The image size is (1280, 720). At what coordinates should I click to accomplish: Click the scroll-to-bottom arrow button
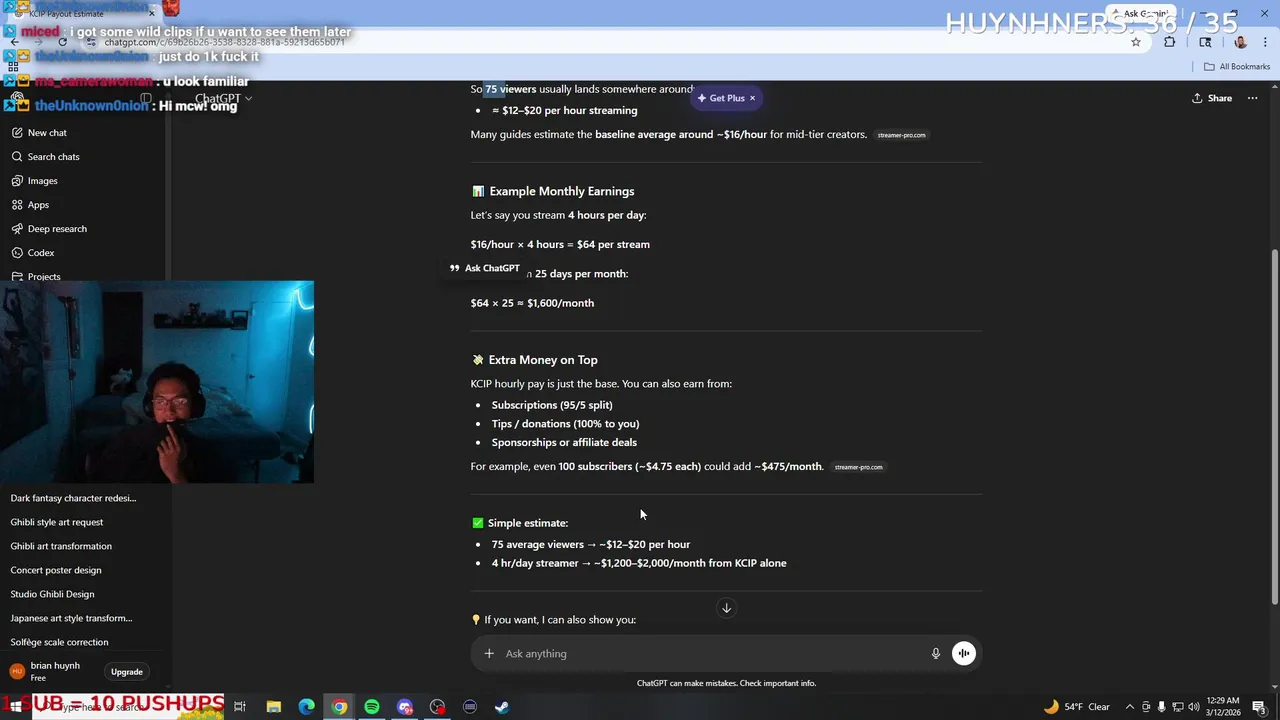coord(727,608)
